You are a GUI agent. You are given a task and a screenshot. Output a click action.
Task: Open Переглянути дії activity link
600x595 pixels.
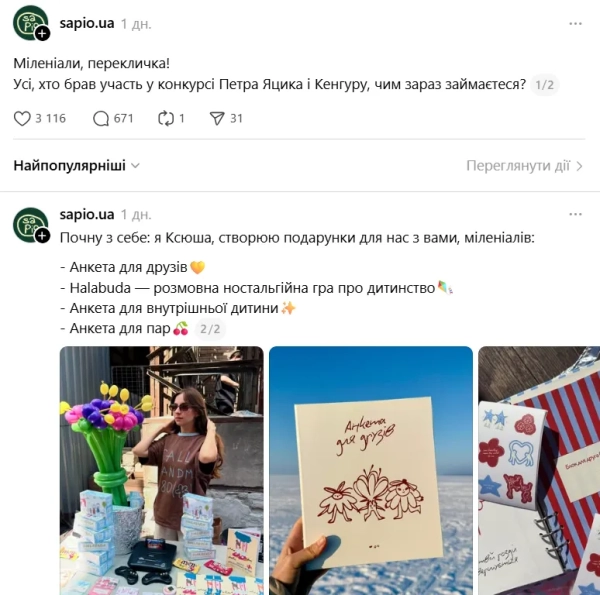(x=518, y=166)
